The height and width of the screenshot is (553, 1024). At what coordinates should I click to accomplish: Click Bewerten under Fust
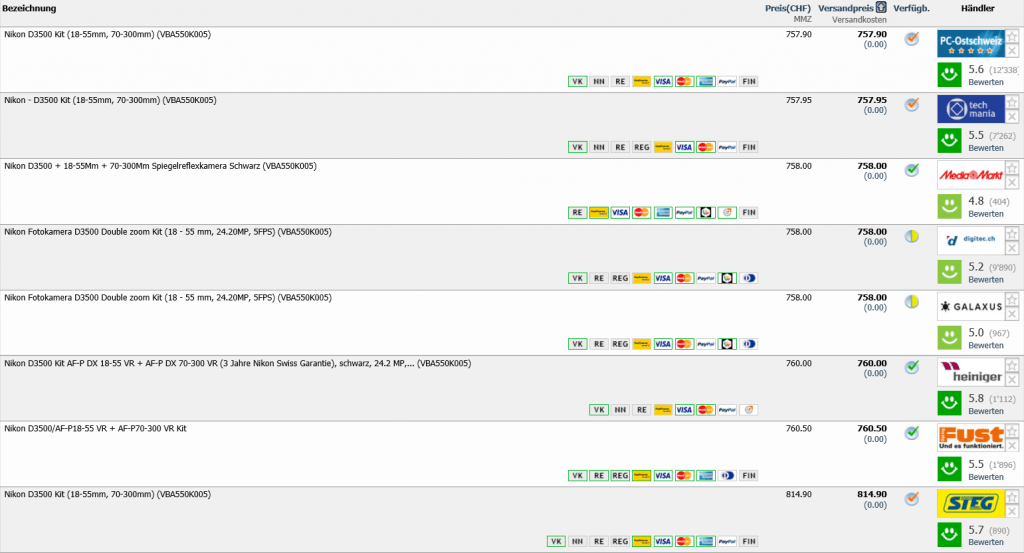click(x=985, y=477)
